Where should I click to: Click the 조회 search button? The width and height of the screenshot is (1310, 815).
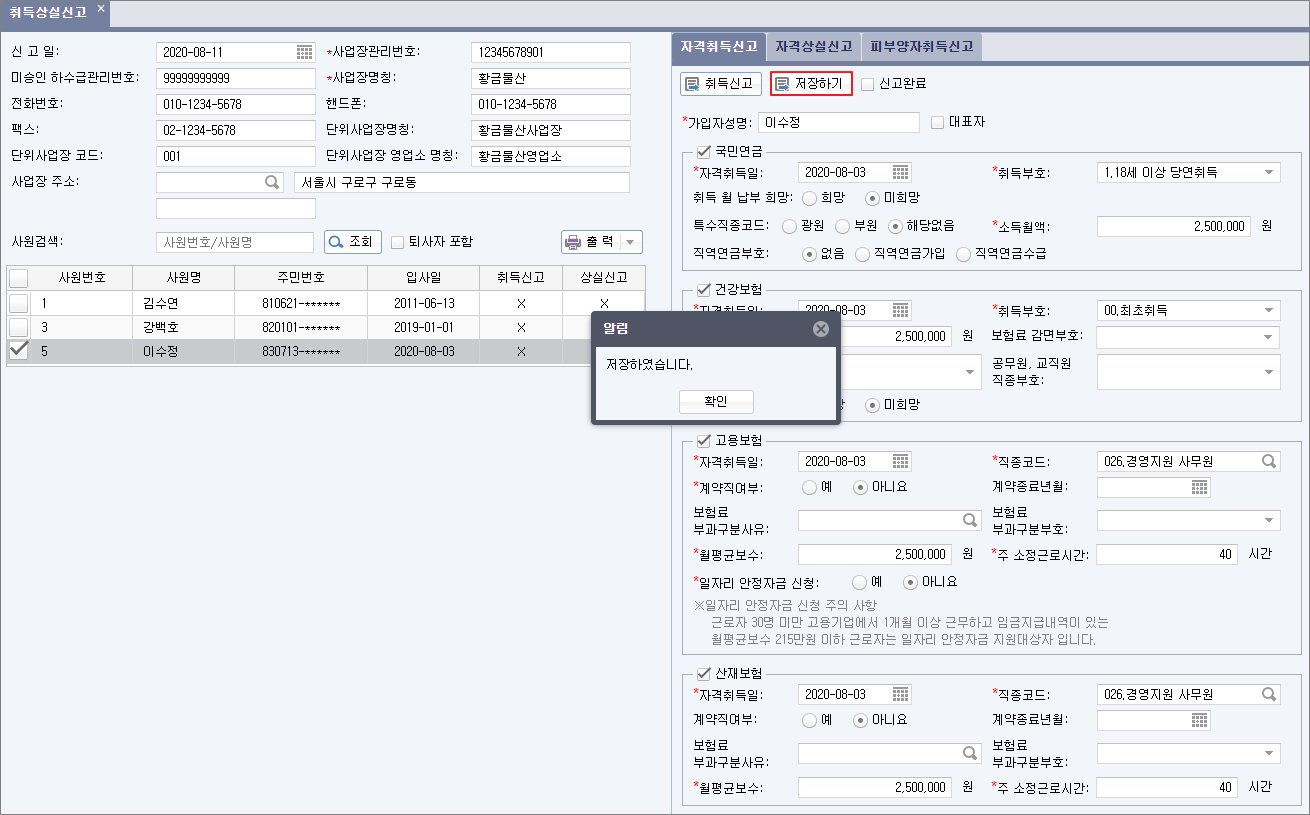pos(352,242)
